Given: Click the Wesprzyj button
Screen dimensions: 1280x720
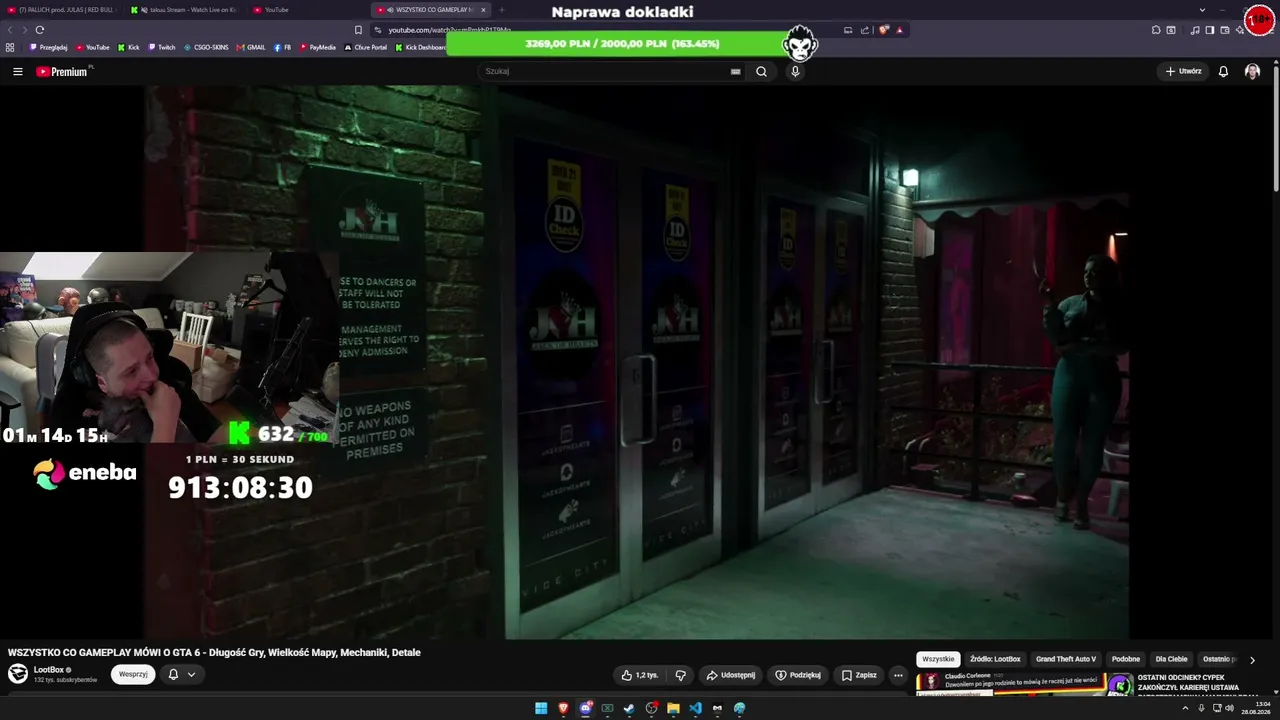Looking at the screenshot, I should (133, 675).
